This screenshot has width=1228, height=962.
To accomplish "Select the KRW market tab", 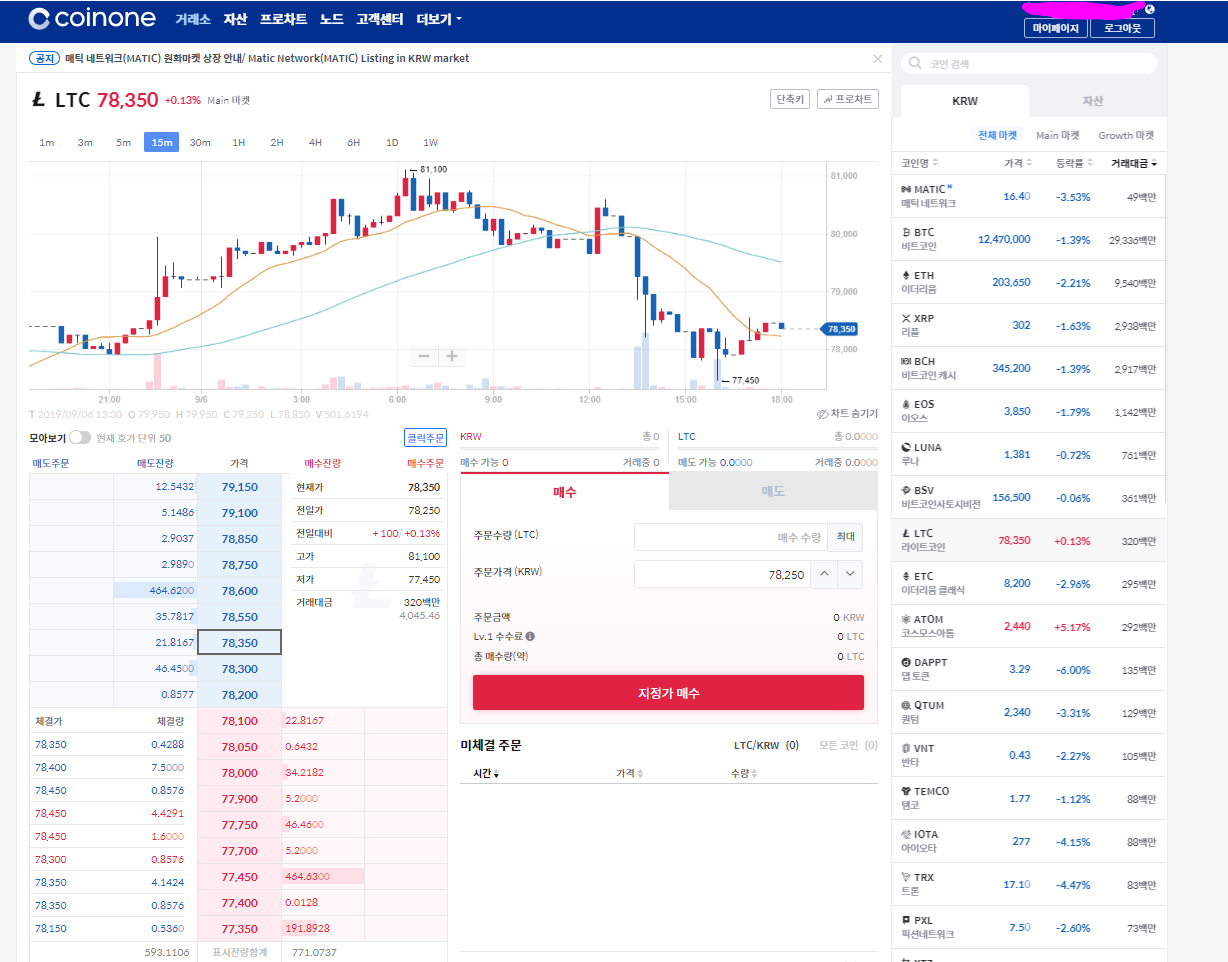I will pyautogui.click(x=964, y=101).
